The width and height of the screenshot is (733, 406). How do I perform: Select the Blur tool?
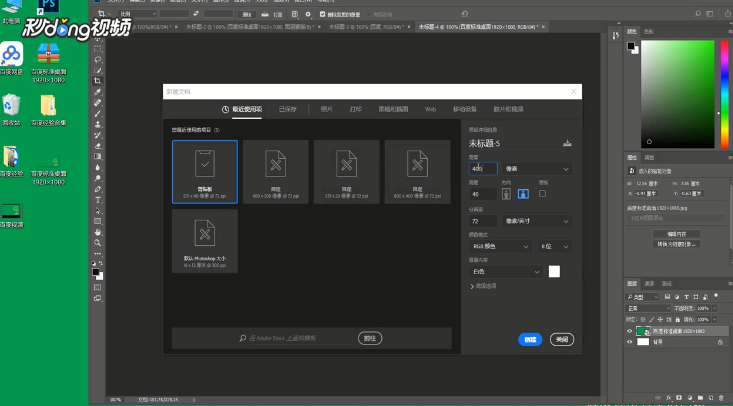coord(98,167)
